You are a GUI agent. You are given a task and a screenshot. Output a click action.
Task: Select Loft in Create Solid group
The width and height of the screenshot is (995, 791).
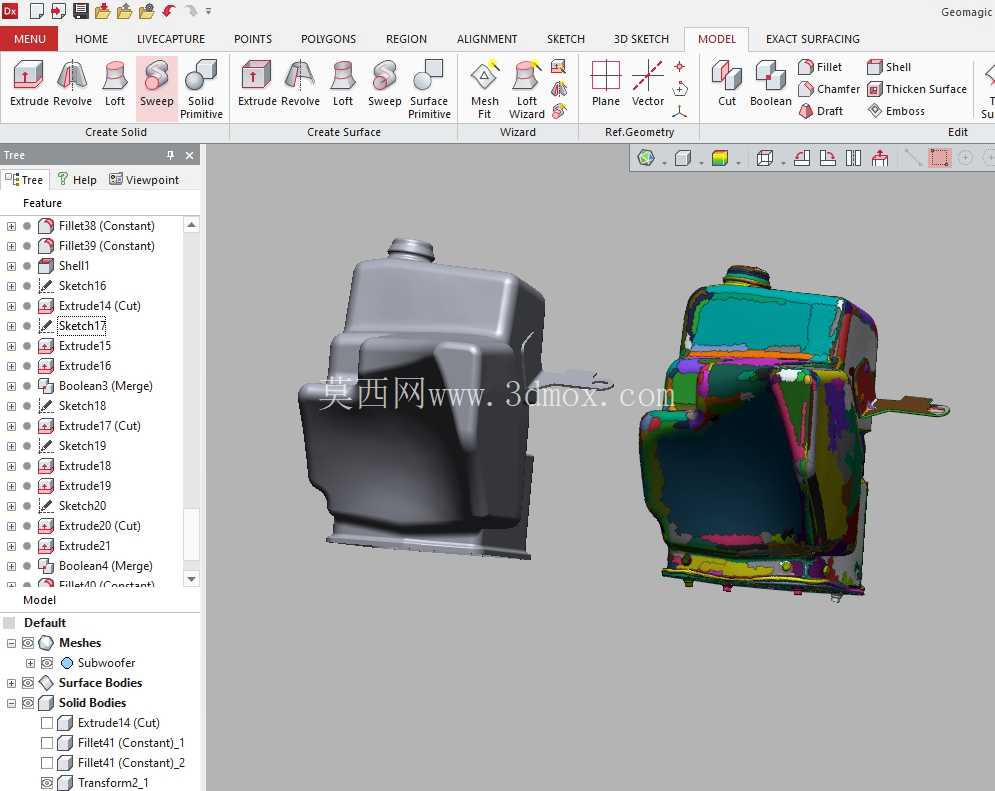tap(115, 84)
